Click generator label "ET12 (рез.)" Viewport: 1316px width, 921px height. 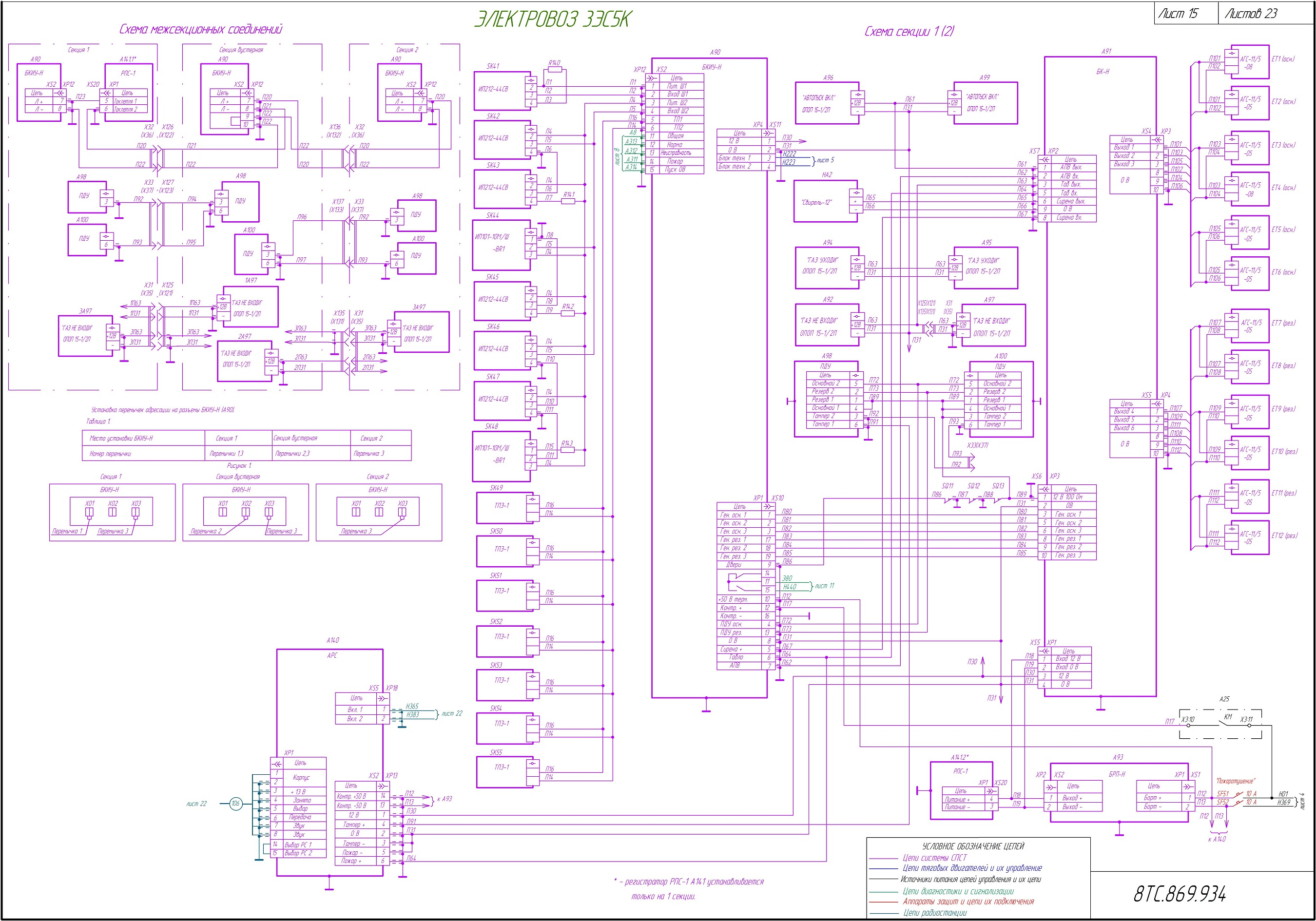pyautogui.click(x=1284, y=535)
